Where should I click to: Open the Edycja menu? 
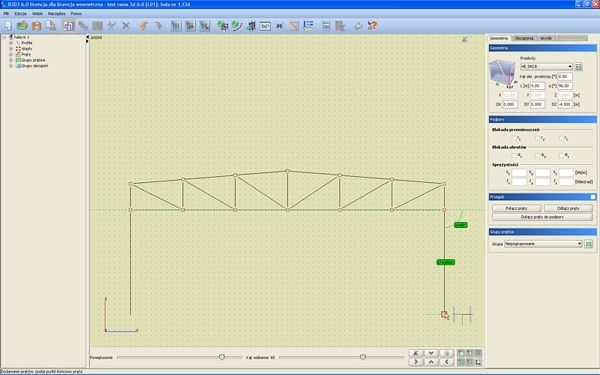[x=20, y=13]
